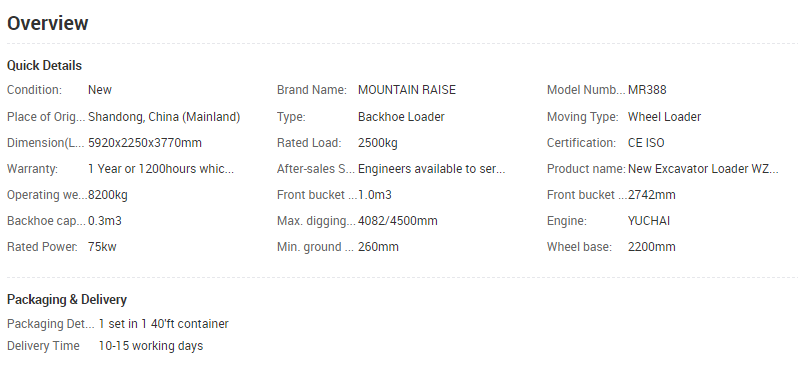Image resolution: width=798 pixels, height=370 pixels.
Task: Click the MOUNTAIN RAISE brand name value
Action: pos(407,90)
